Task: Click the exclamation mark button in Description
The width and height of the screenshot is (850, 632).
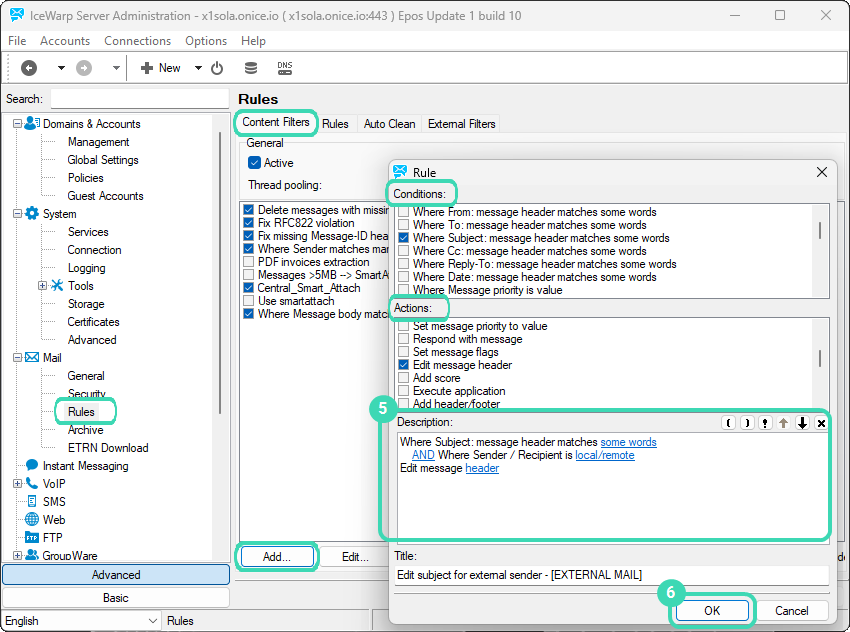Action: point(765,423)
